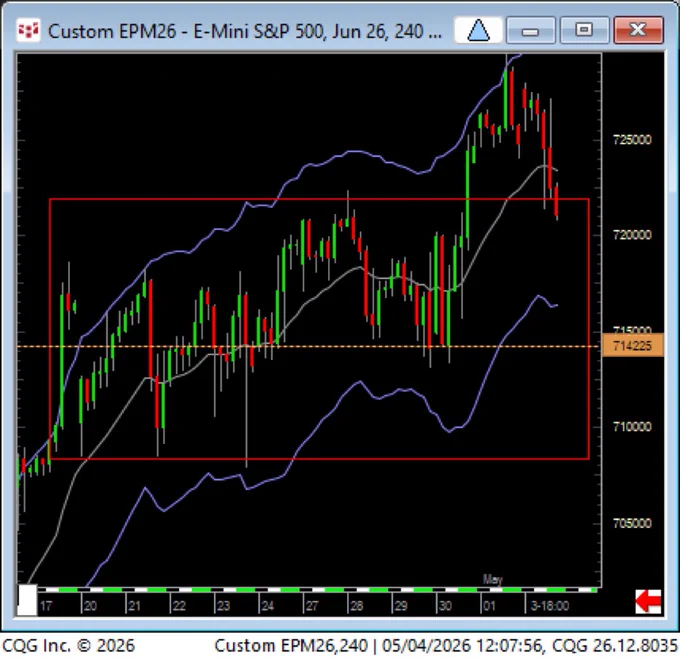Screen dimensions: 680x658
Task: Maximize the EPM26 chart window
Action: click(x=584, y=30)
